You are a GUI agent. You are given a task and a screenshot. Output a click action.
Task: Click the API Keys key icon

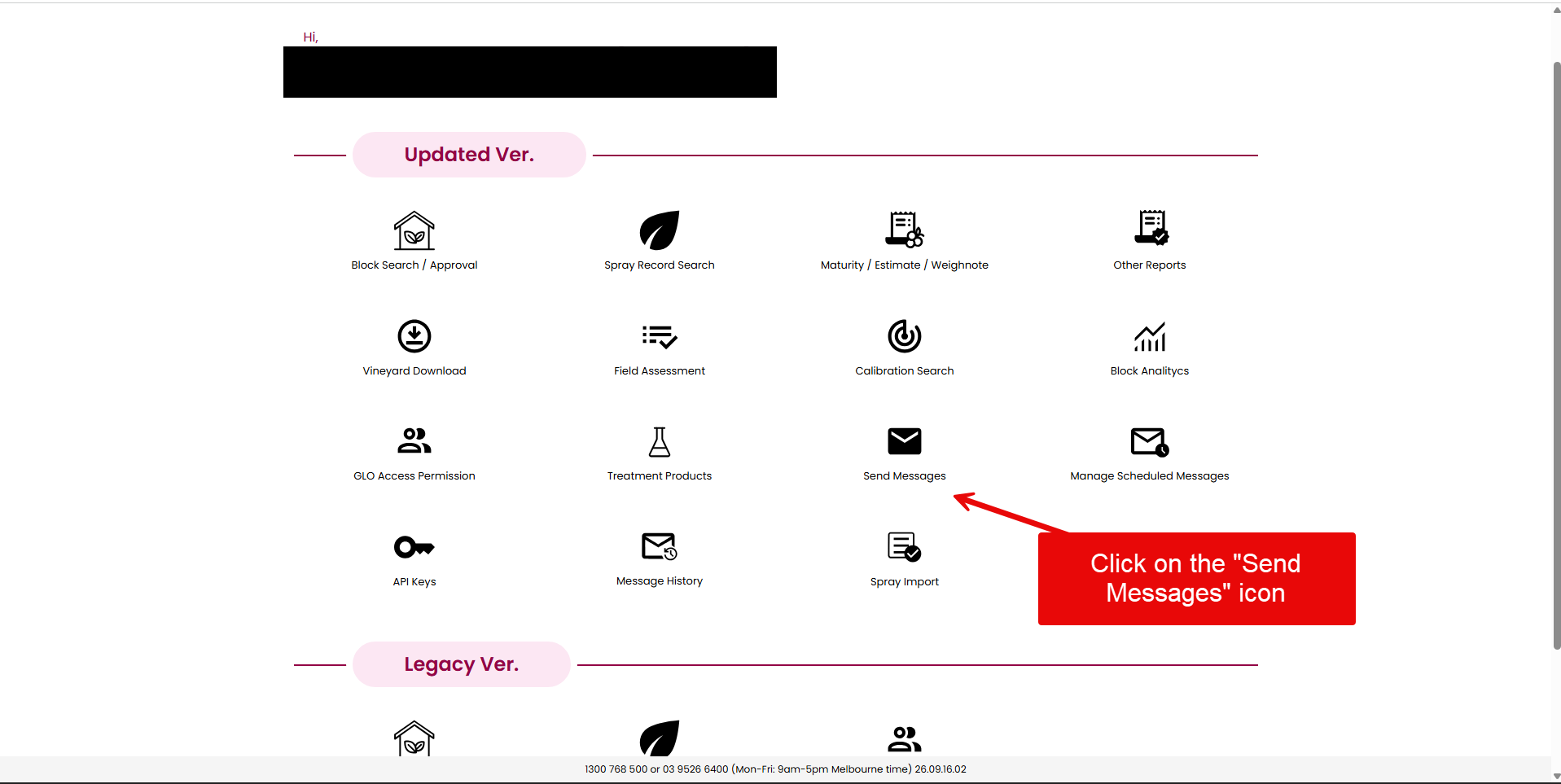click(414, 547)
